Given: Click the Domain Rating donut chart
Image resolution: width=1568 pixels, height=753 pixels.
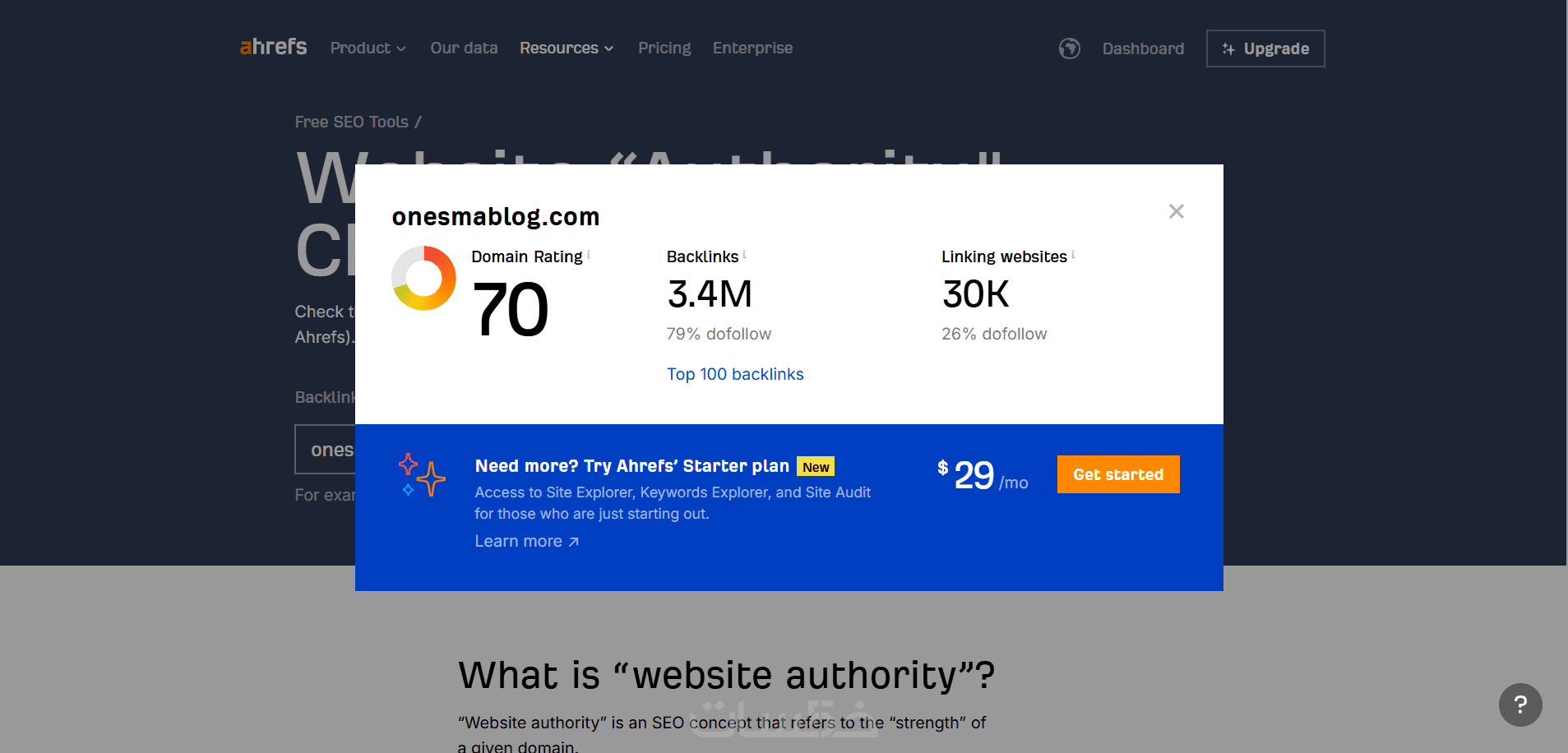Looking at the screenshot, I should pyautogui.click(x=423, y=278).
